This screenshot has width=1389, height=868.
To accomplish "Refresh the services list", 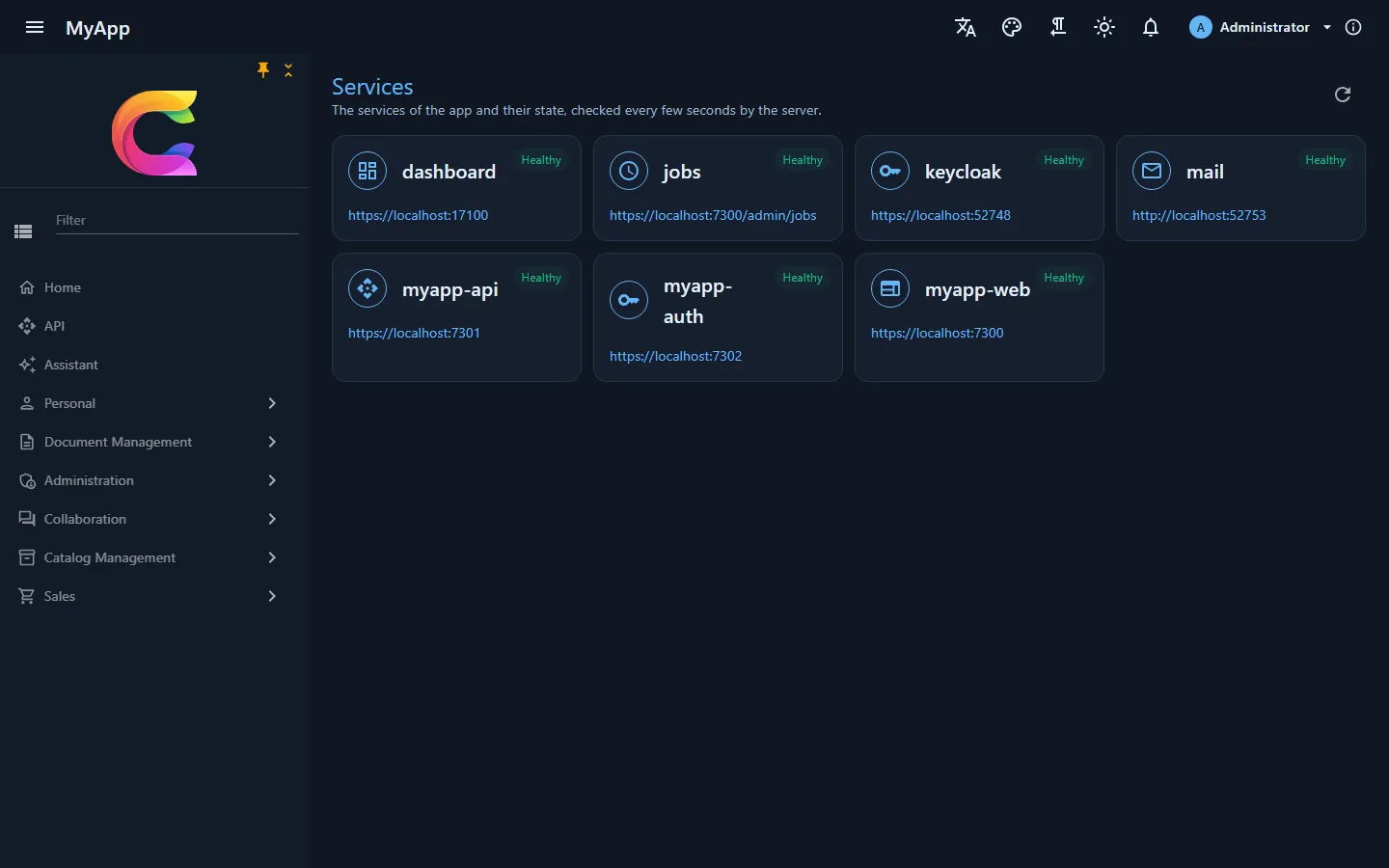I will (x=1343, y=95).
